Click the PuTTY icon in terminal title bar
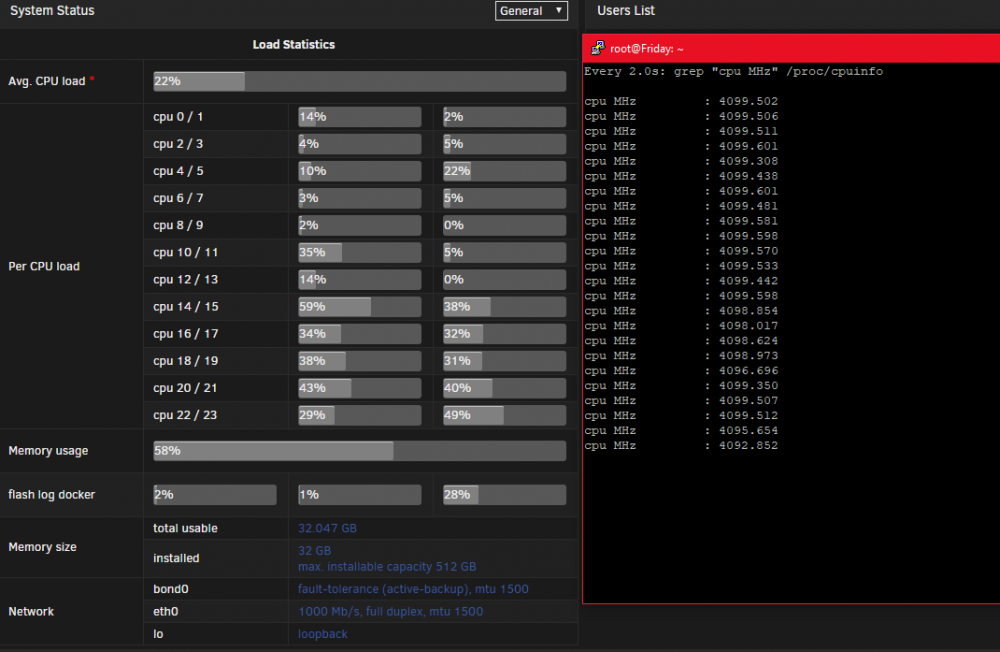 (x=598, y=48)
